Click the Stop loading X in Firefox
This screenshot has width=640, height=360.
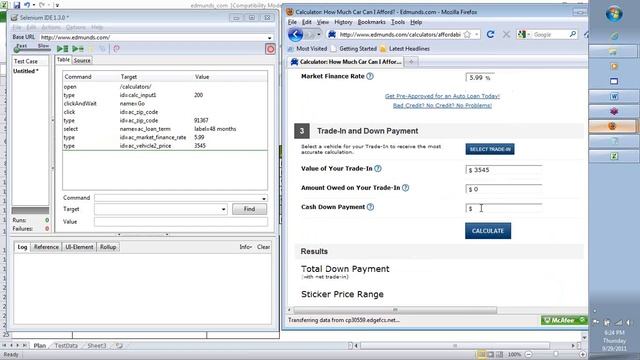click(506, 35)
